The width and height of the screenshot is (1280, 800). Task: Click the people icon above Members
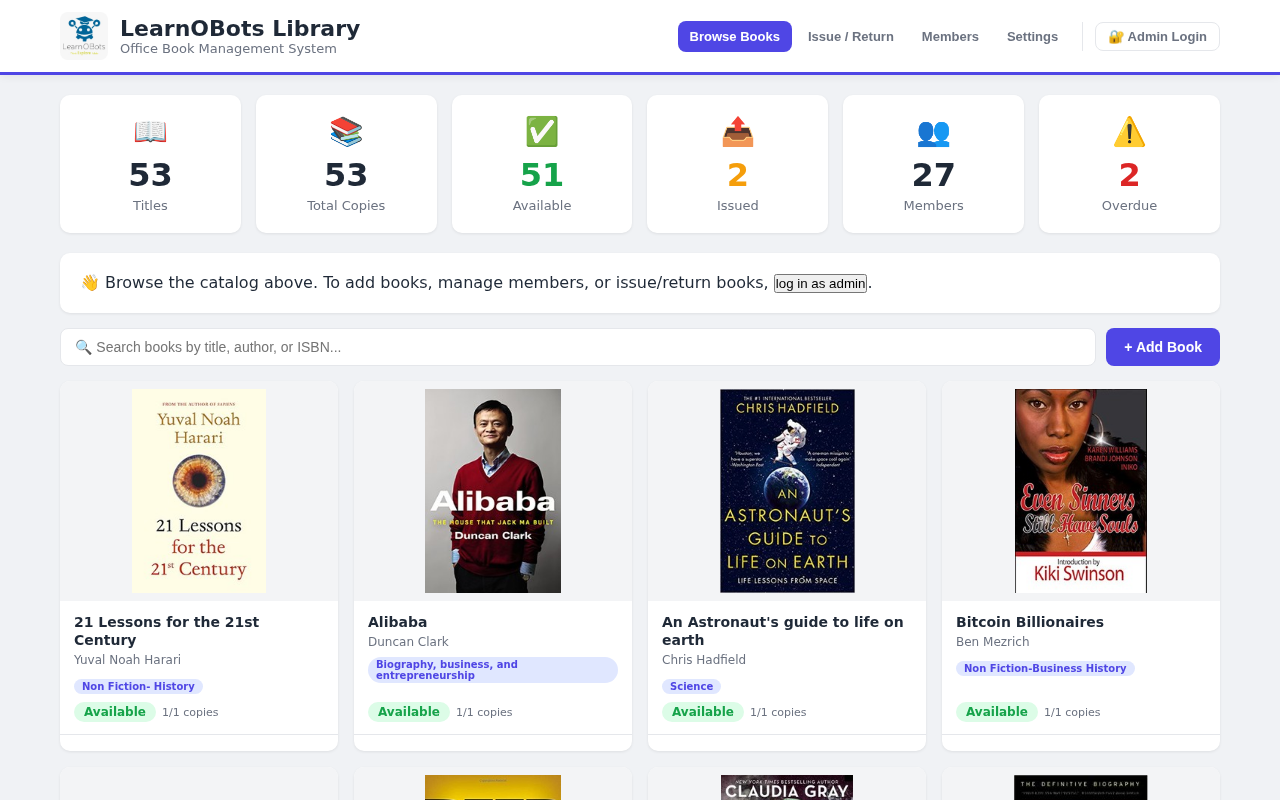[x=933, y=132]
